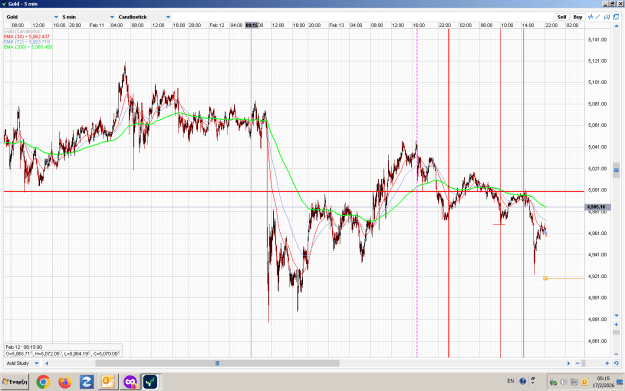Move chart left with horizontal scrollbar arrow
Screen dimensions: 625x391
[x=47, y=363]
